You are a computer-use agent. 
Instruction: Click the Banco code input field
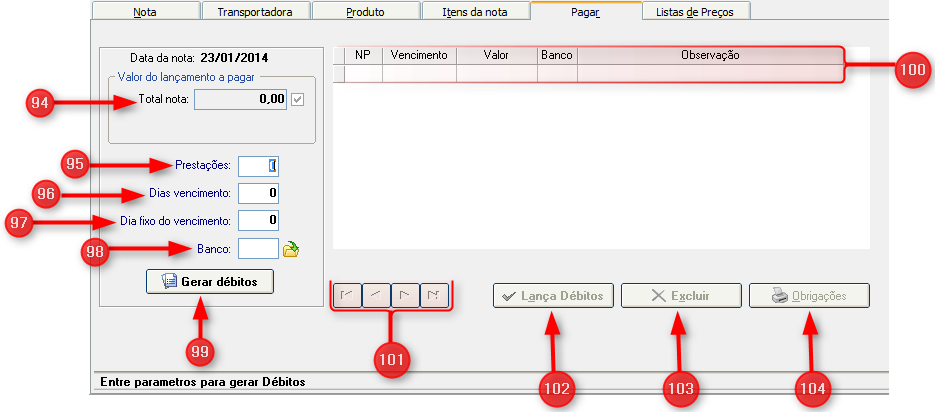point(258,249)
